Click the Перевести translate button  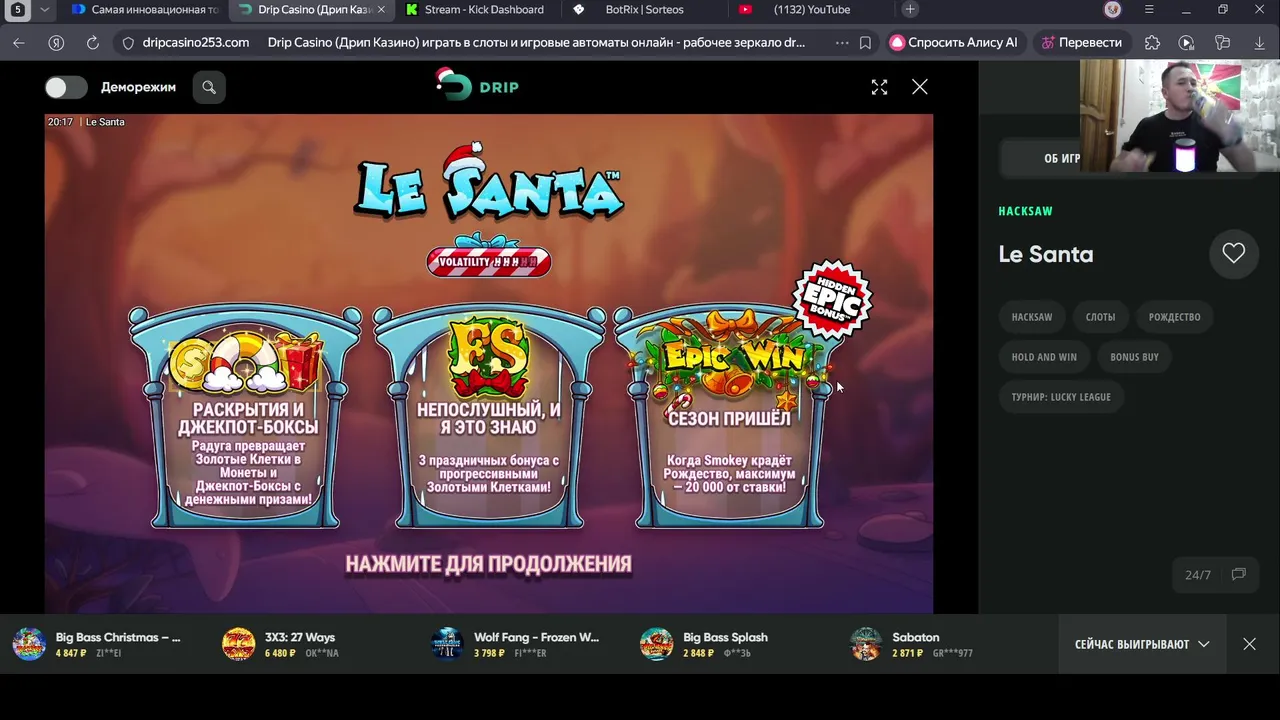point(1081,43)
